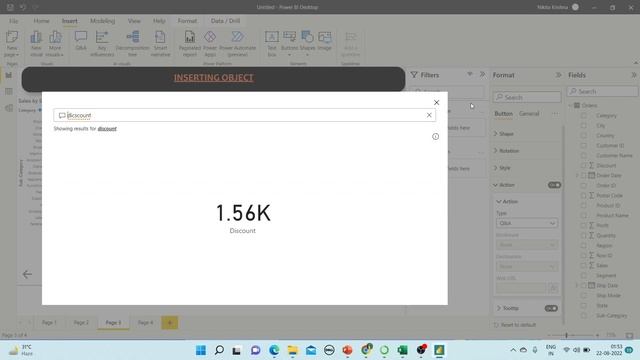Insert the Key influencers visual
Image resolution: width=640 pixels, height=360 pixels.
pyautogui.click(x=102, y=44)
